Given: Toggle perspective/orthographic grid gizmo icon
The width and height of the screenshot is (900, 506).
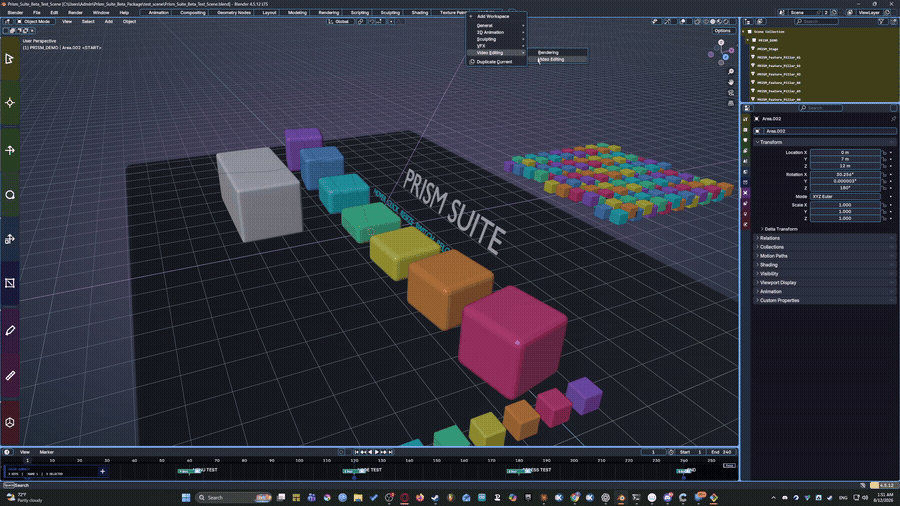Looking at the screenshot, I should coord(731,103).
